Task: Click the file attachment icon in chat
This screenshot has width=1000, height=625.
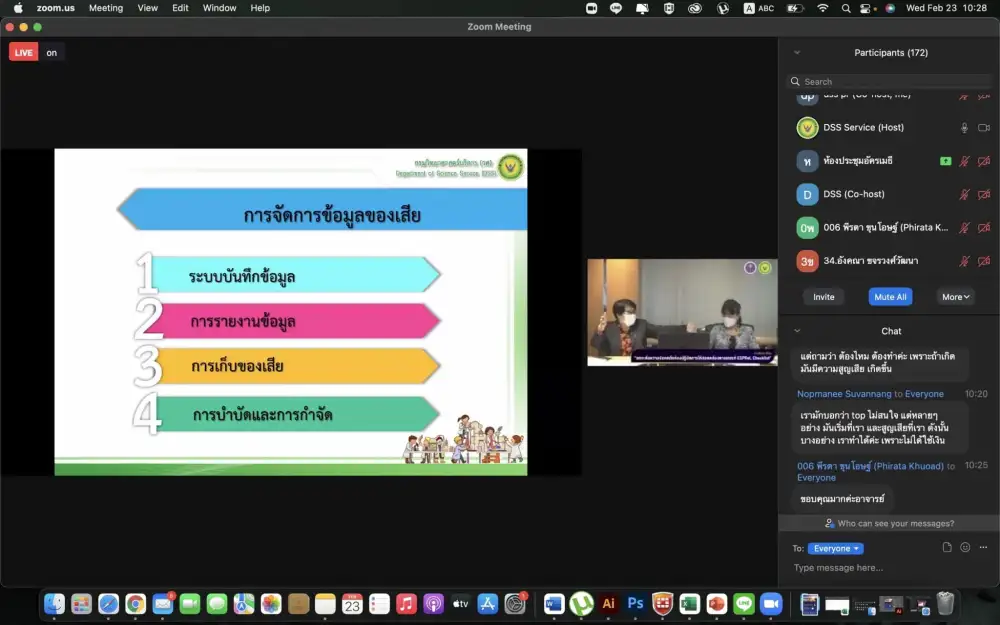Action: (947, 548)
